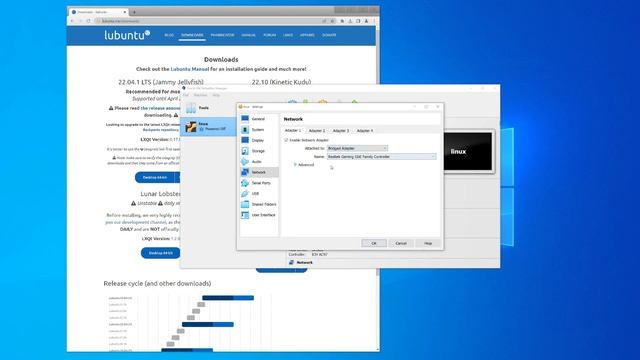Click OK in the Settings dialog
The height and width of the screenshot is (360, 640).
coord(374,243)
